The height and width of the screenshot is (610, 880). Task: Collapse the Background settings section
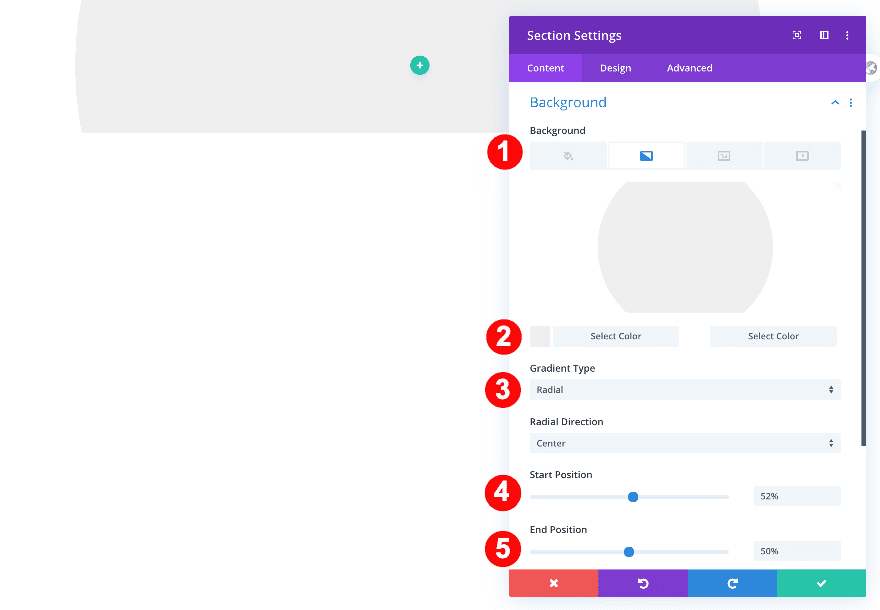point(835,103)
